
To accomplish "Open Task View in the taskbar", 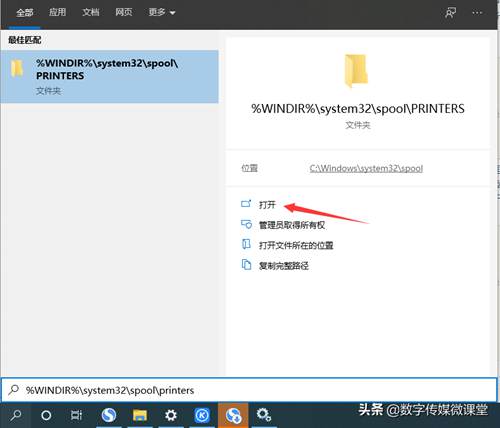I will (x=76, y=415).
